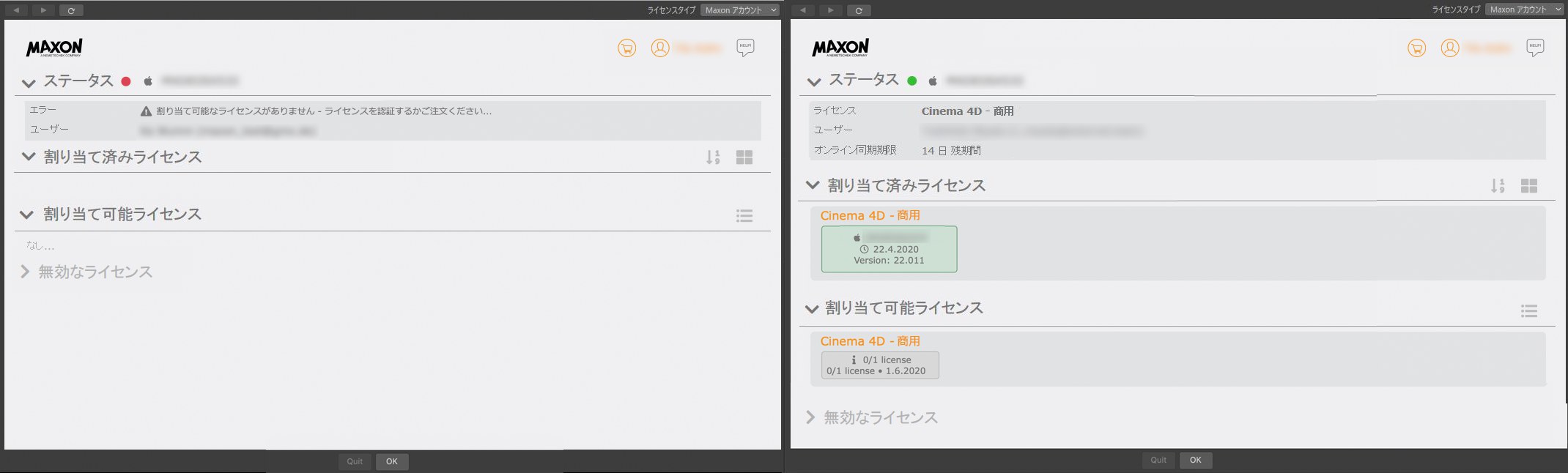Collapse 割り当て済みライセンス section in right window
The height and width of the screenshot is (473, 1568).
[813, 185]
